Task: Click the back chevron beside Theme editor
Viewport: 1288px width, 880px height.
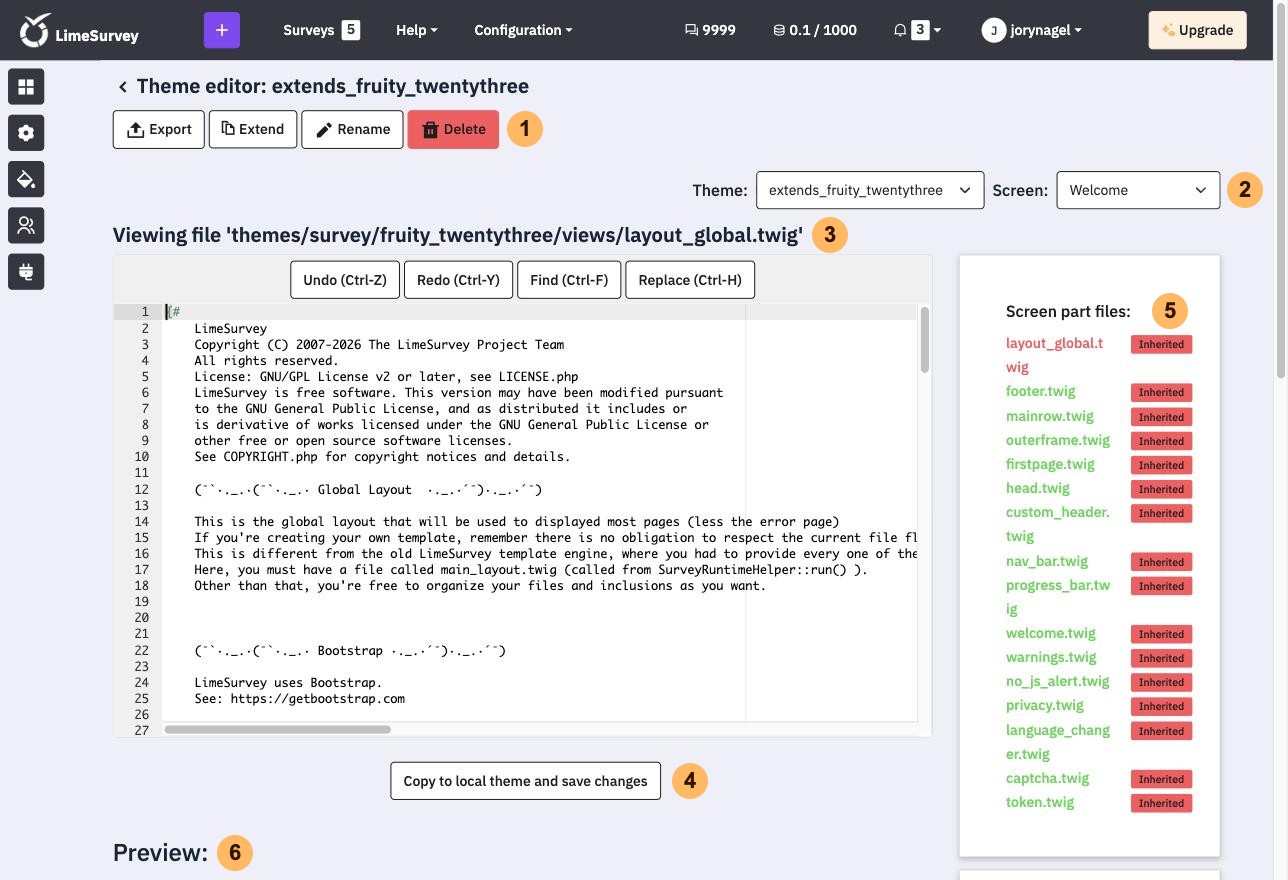Action: tap(123, 87)
